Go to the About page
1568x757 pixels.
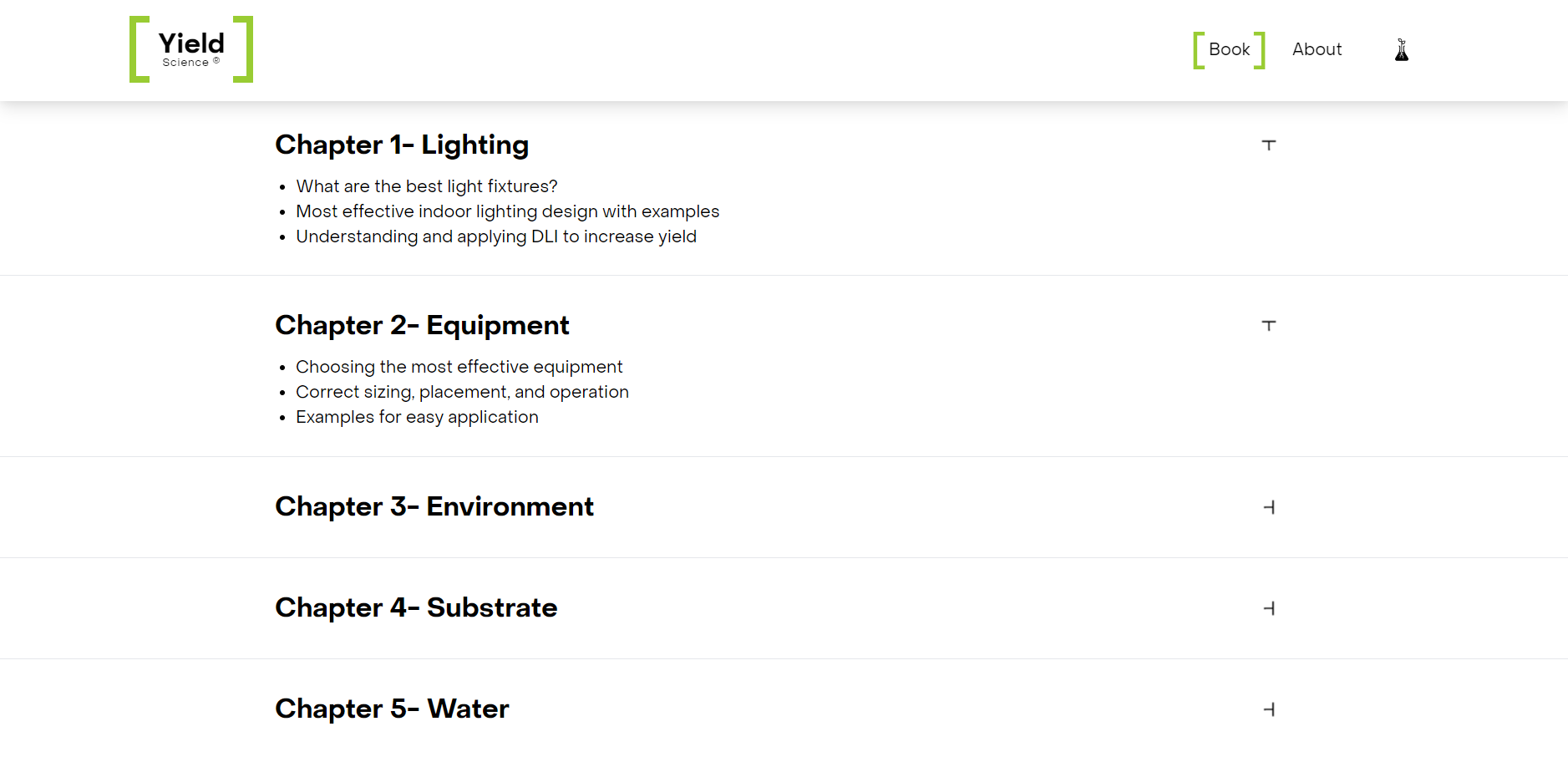(1317, 49)
